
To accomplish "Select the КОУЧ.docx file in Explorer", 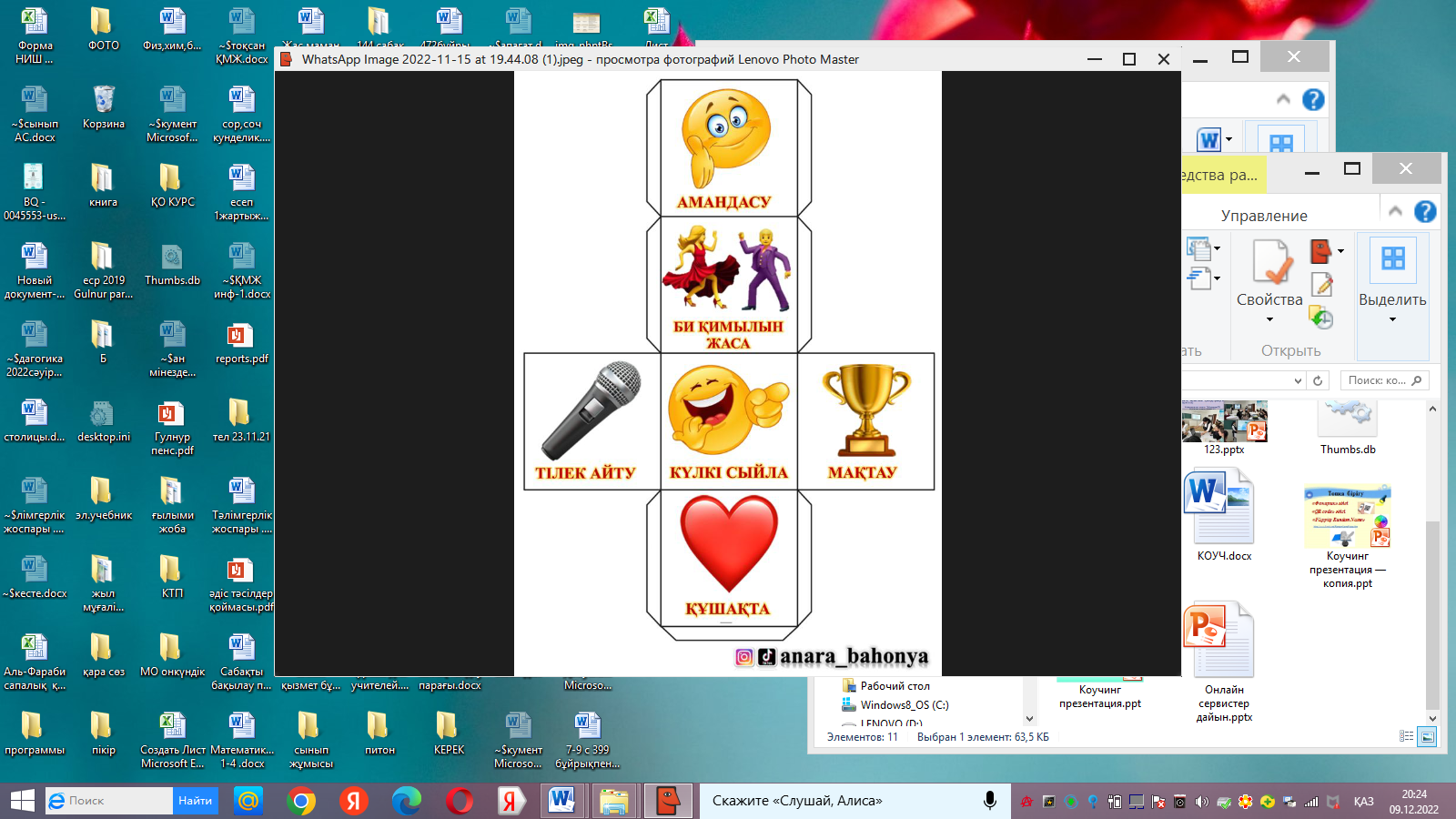I will (1224, 515).
